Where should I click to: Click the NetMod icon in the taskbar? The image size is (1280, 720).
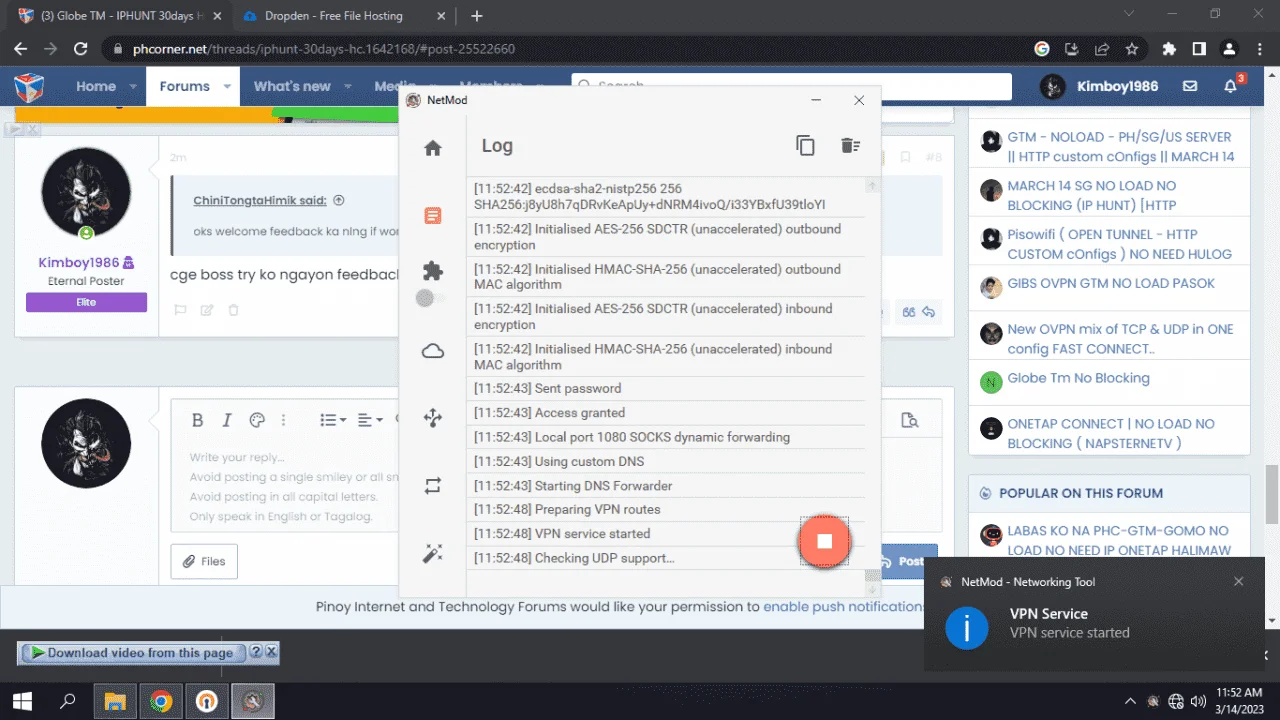pyautogui.click(x=253, y=701)
